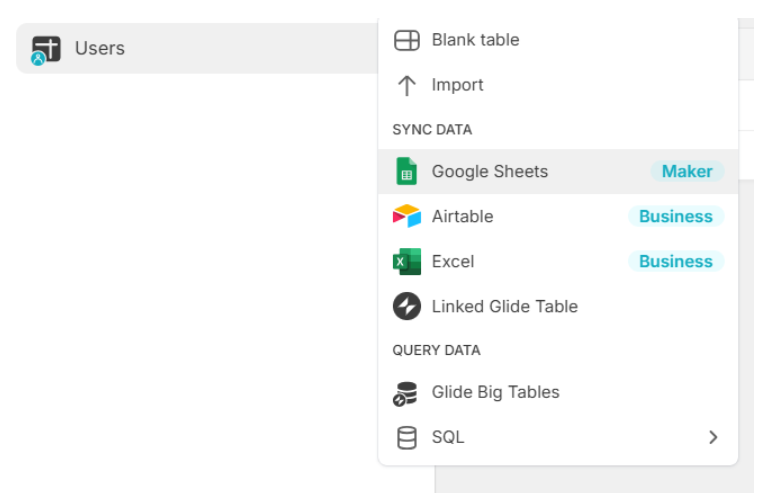Click the Excel logo icon
Image resolution: width=758 pixels, height=502 pixels.
(x=406, y=261)
